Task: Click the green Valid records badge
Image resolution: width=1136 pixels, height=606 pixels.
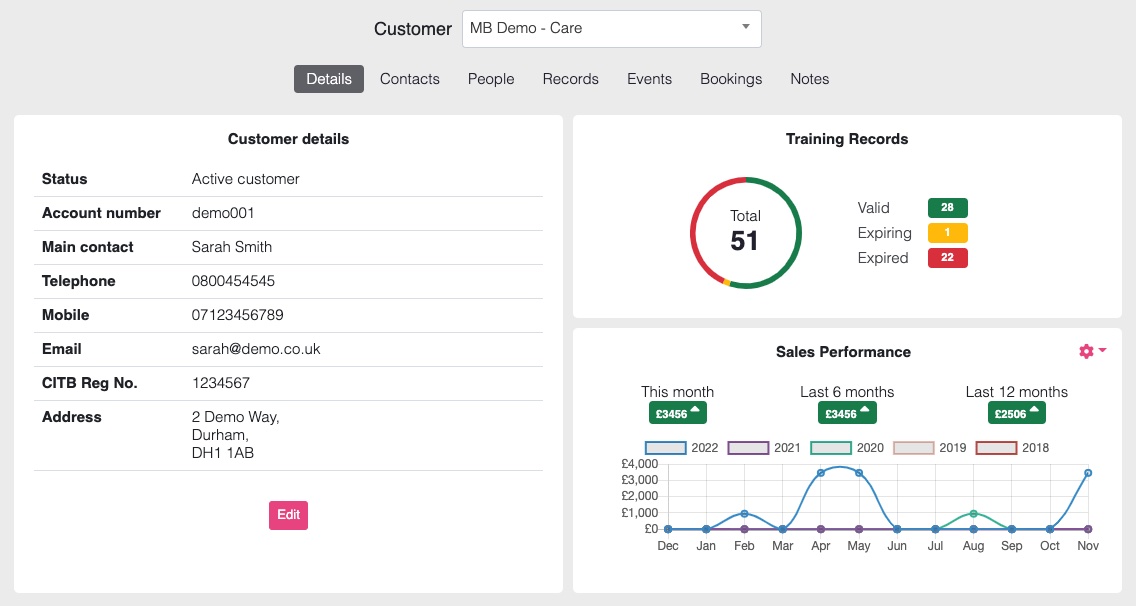Action: click(x=947, y=208)
